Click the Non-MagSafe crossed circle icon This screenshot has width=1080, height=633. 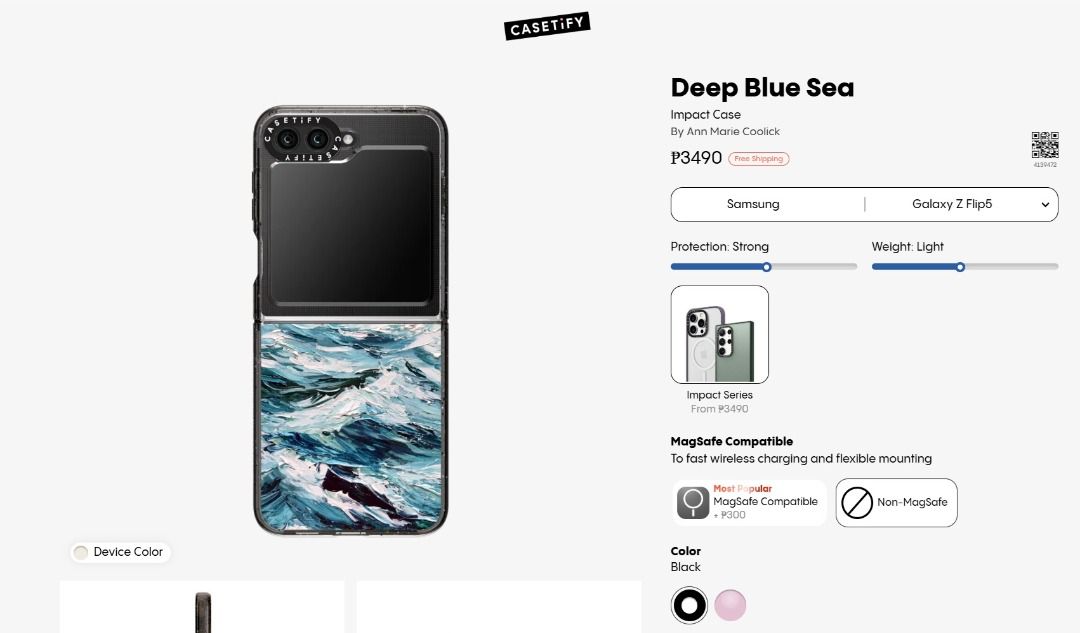[857, 502]
